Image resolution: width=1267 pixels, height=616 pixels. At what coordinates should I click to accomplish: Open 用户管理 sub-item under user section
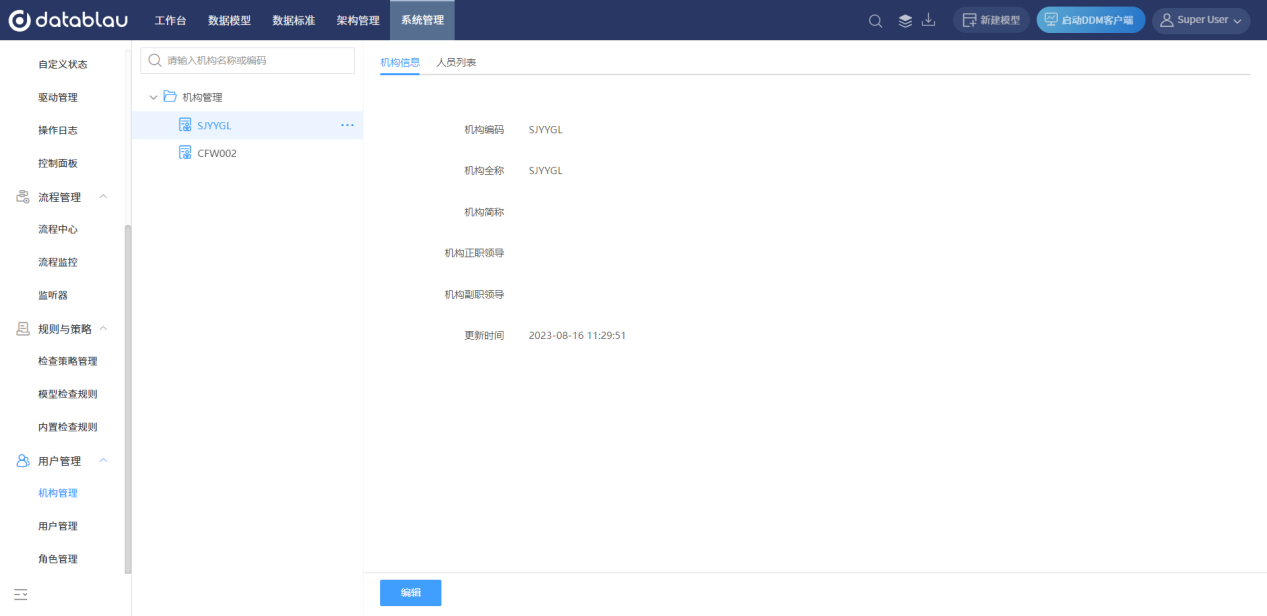click(x=58, y=526)
